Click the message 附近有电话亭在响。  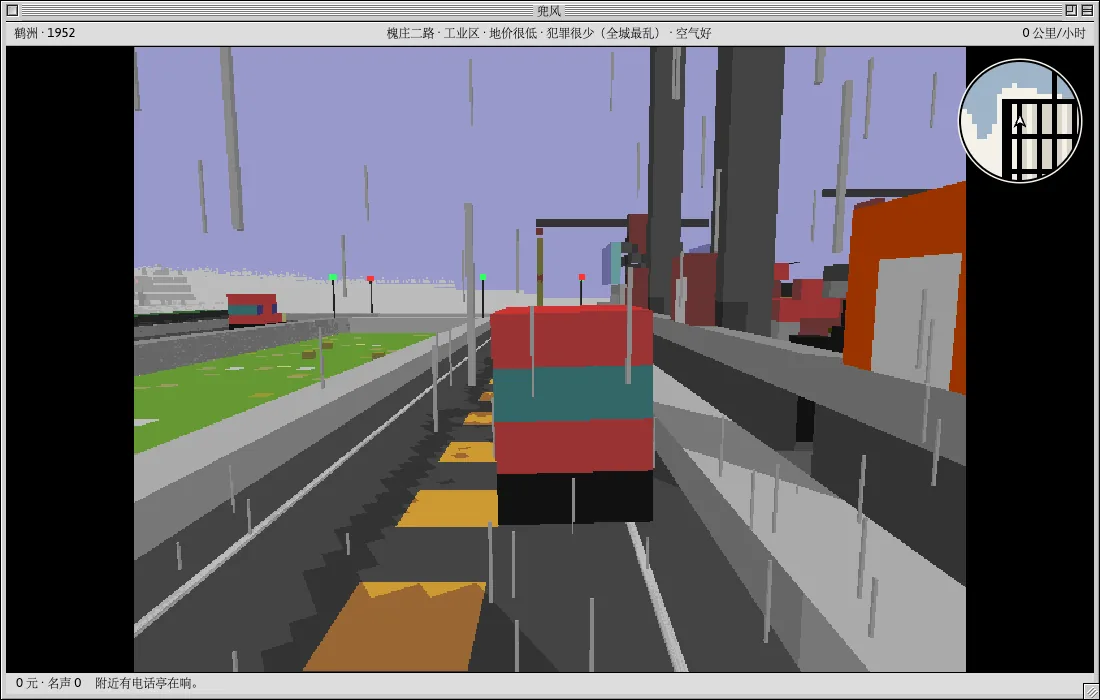(147, 683)
